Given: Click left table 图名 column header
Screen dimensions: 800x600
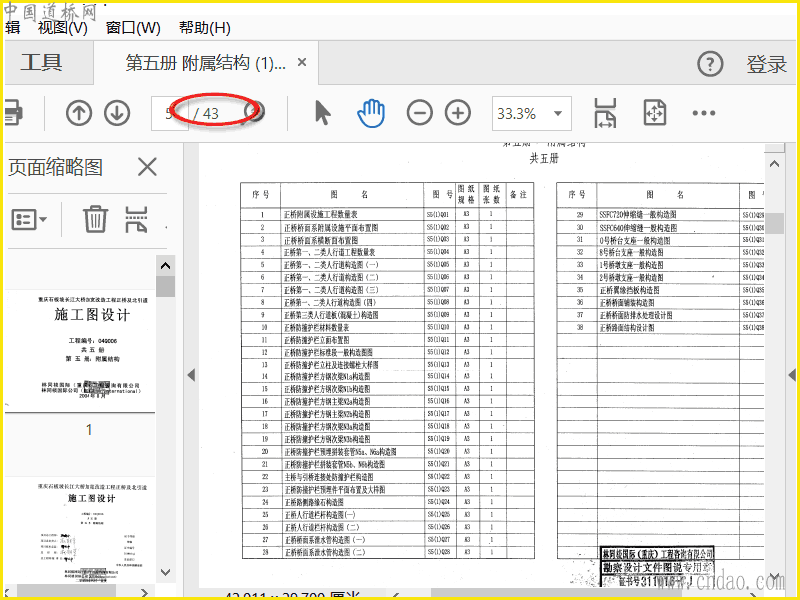Looking at the screenshot, I should coord(352,194).
